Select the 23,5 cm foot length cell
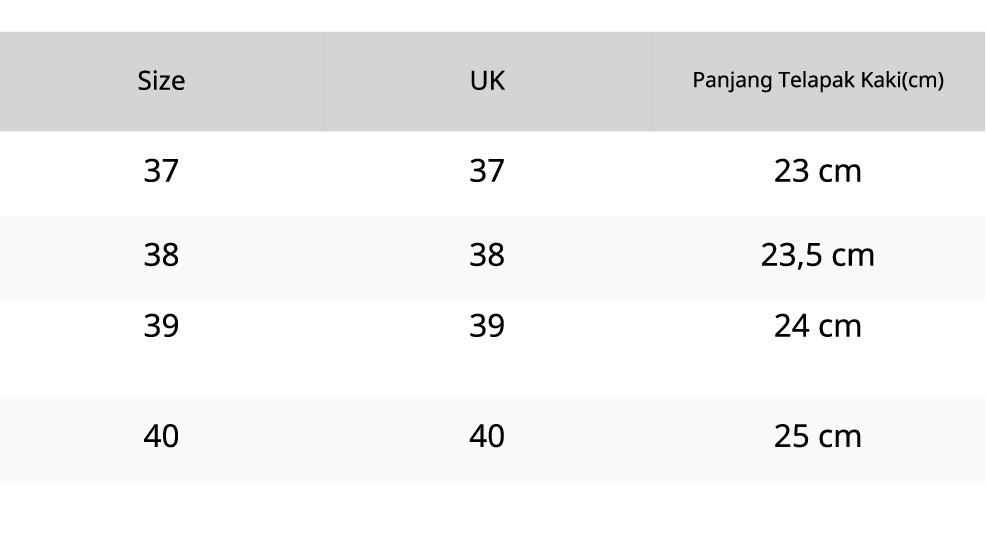986x549 pixels. pos(817,255)
